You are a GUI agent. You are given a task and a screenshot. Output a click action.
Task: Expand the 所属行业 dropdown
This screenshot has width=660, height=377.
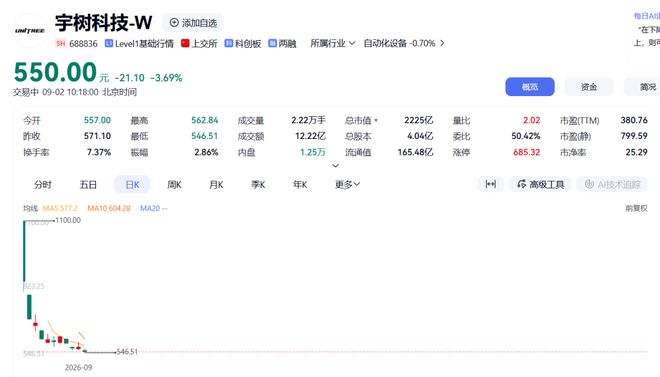tap(333, 43)
